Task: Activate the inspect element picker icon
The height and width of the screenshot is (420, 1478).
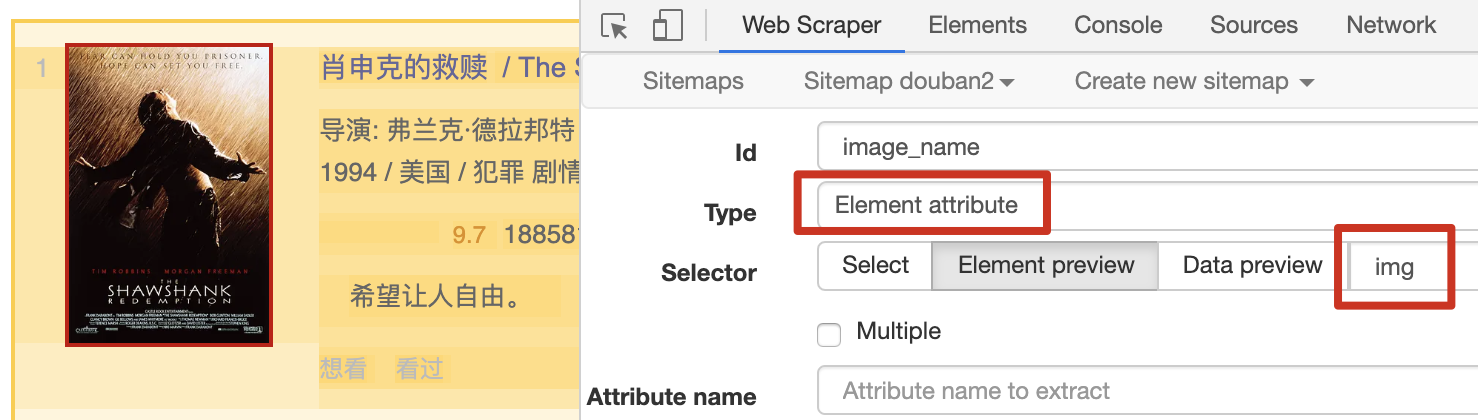Action: click(615, 25)
